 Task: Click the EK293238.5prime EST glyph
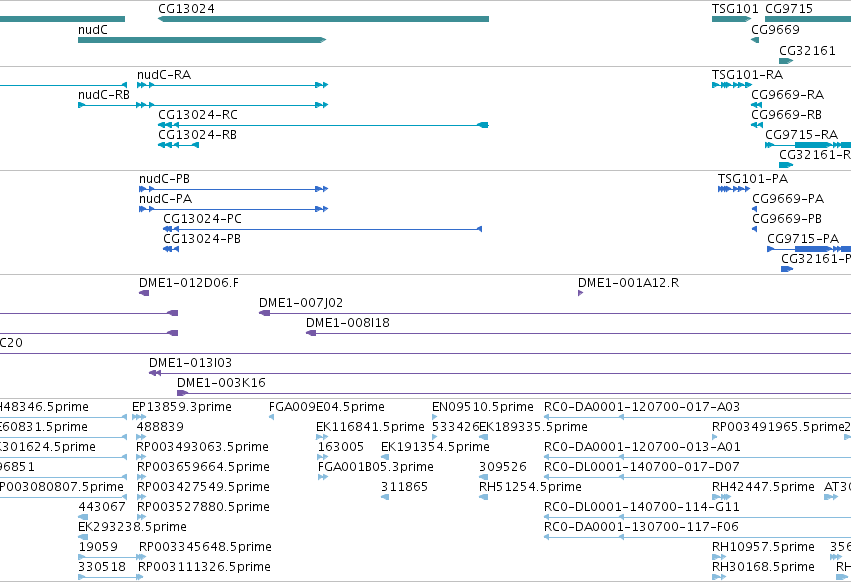click(x=83, y=537)
